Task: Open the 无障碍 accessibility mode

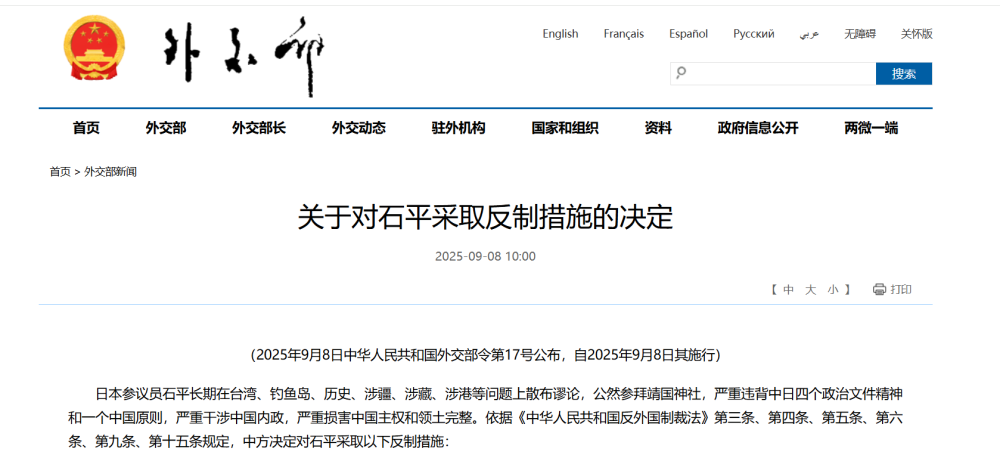Action: coord(859,34)
